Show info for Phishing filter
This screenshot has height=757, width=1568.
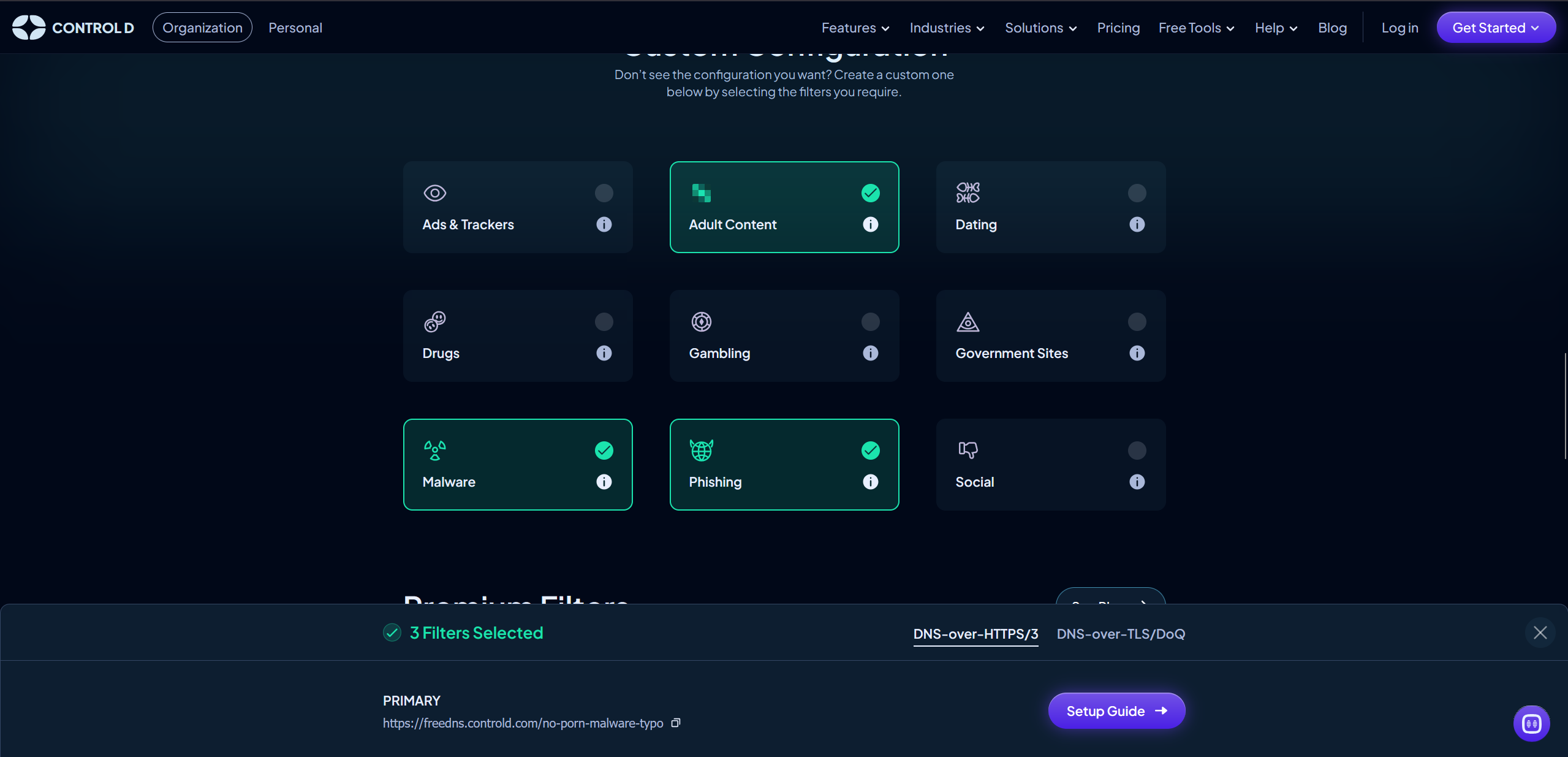(870, 482)
